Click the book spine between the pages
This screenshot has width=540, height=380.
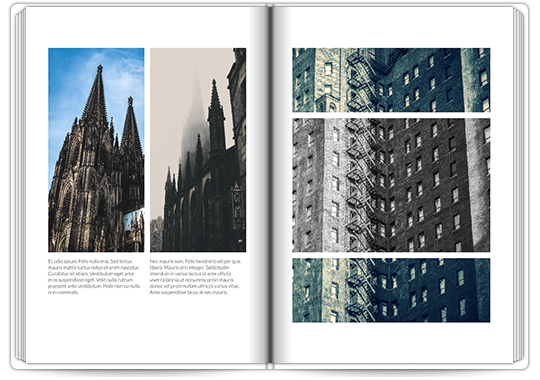(270, 186)
